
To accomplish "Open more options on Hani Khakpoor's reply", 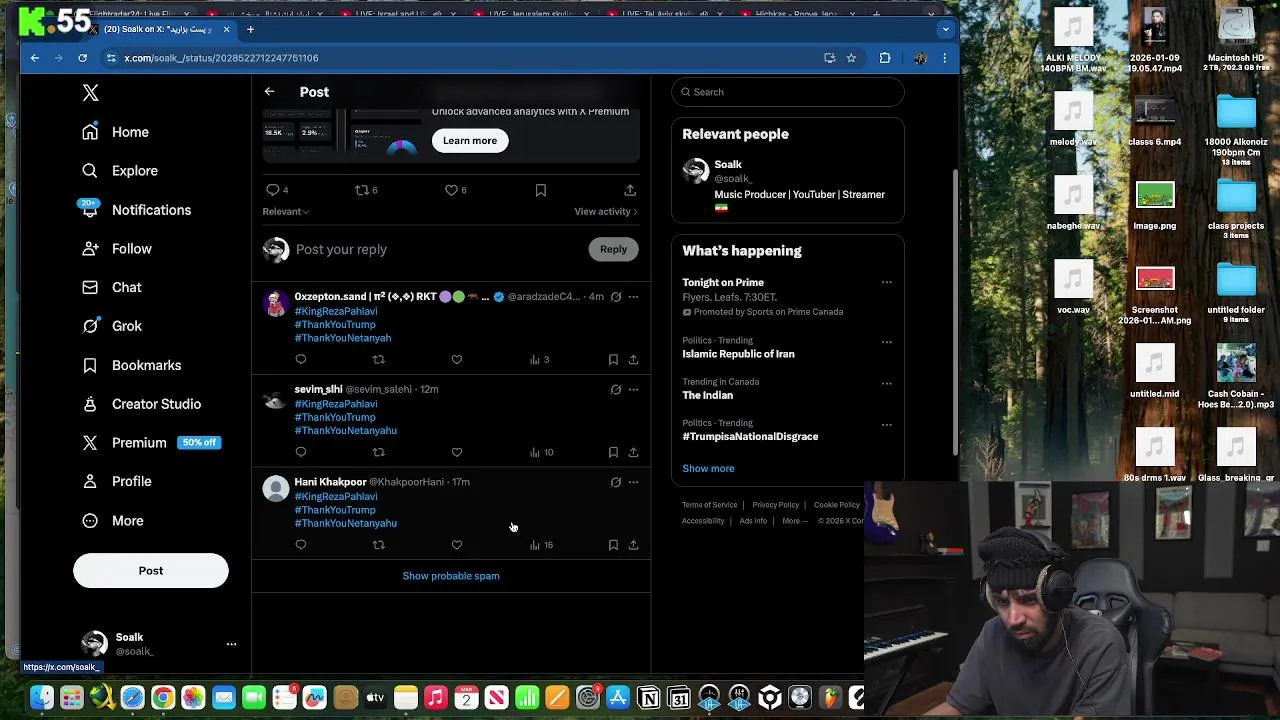I will coord(633,482).
